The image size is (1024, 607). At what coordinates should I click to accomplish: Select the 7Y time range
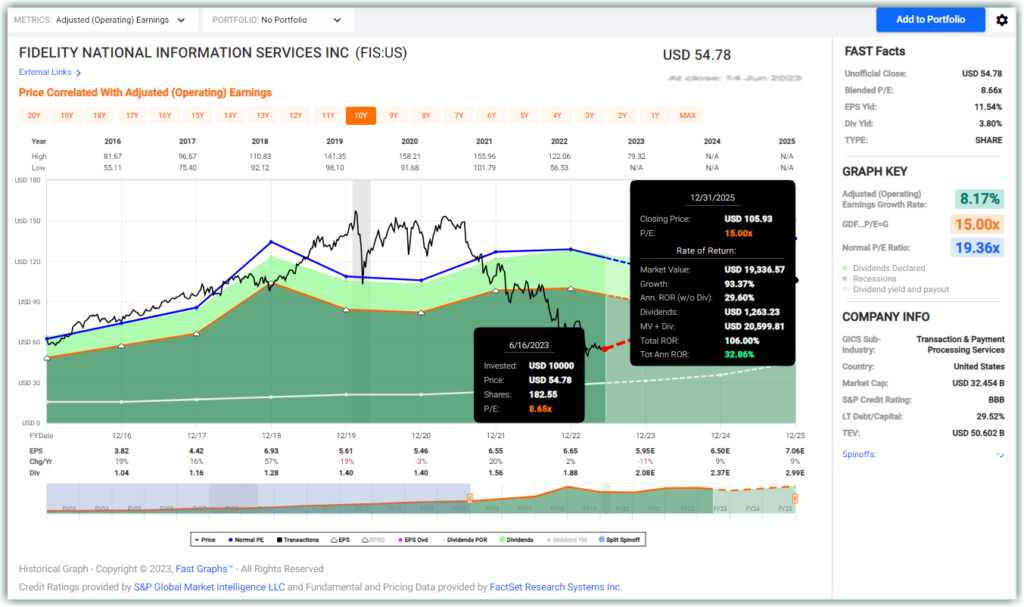[x=458, y=116]
